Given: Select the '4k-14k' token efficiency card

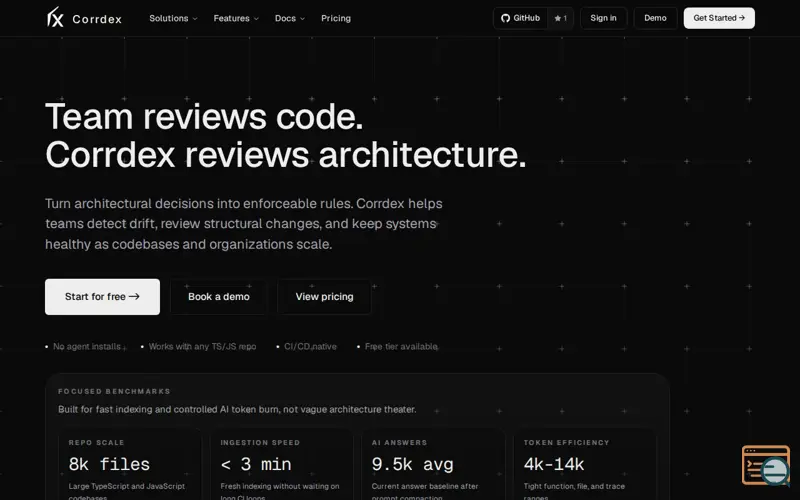Looking at the screenshot, I should (585, 466).
